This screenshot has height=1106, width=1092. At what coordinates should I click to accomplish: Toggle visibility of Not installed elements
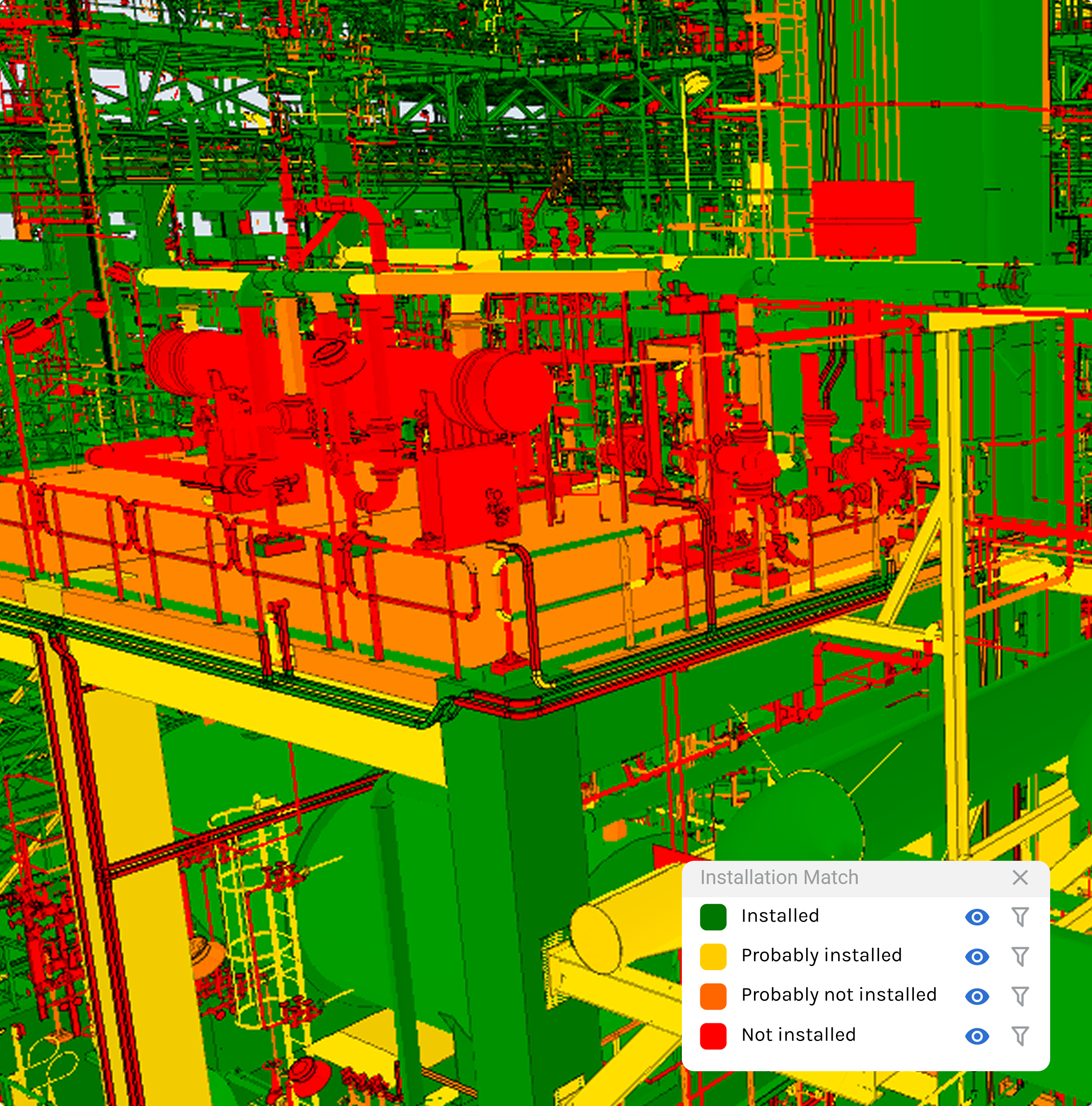click(x=977, y=1036)
